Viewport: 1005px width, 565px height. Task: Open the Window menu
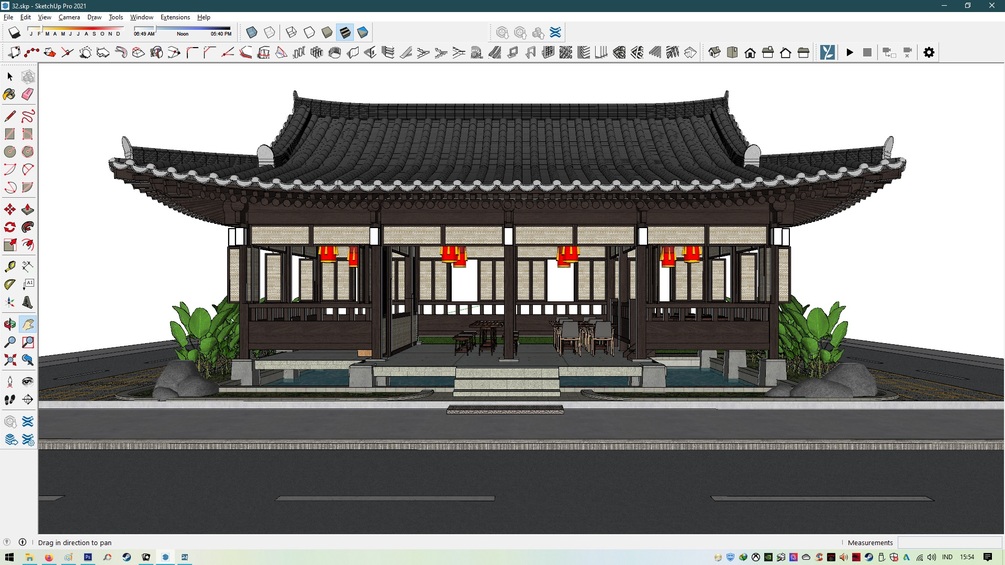pyautogui.click(x=142, y=17)
